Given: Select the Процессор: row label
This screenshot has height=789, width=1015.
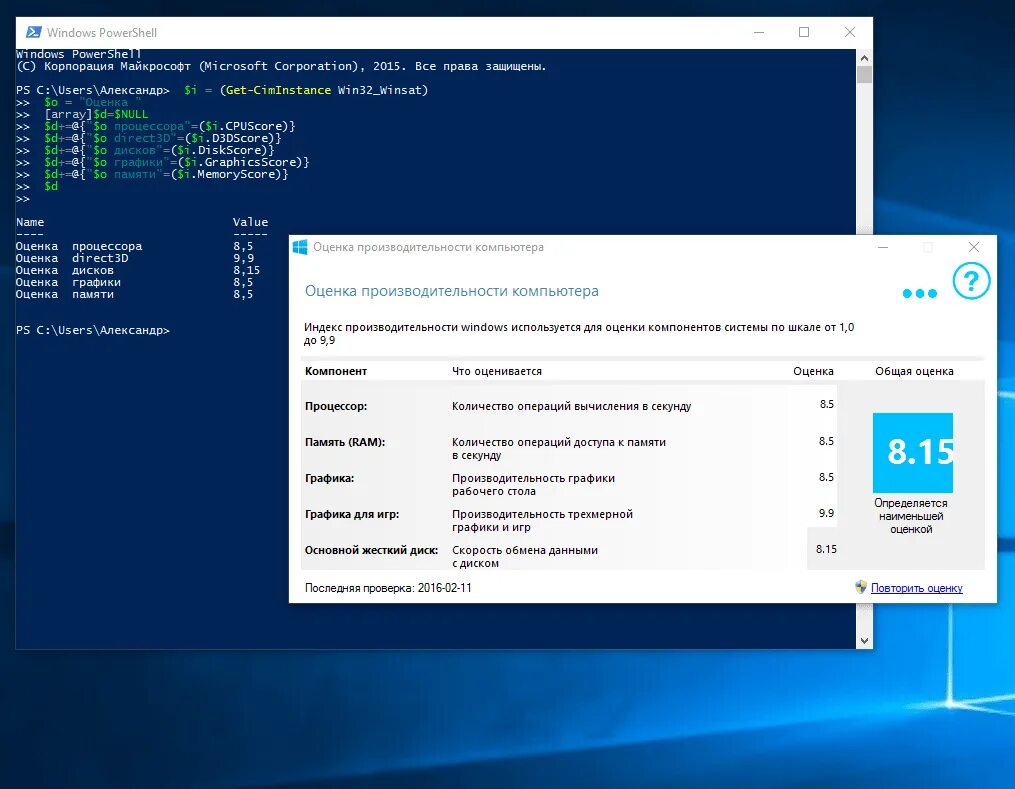Looking at the screenshot, I should click(x=336, y=406).
